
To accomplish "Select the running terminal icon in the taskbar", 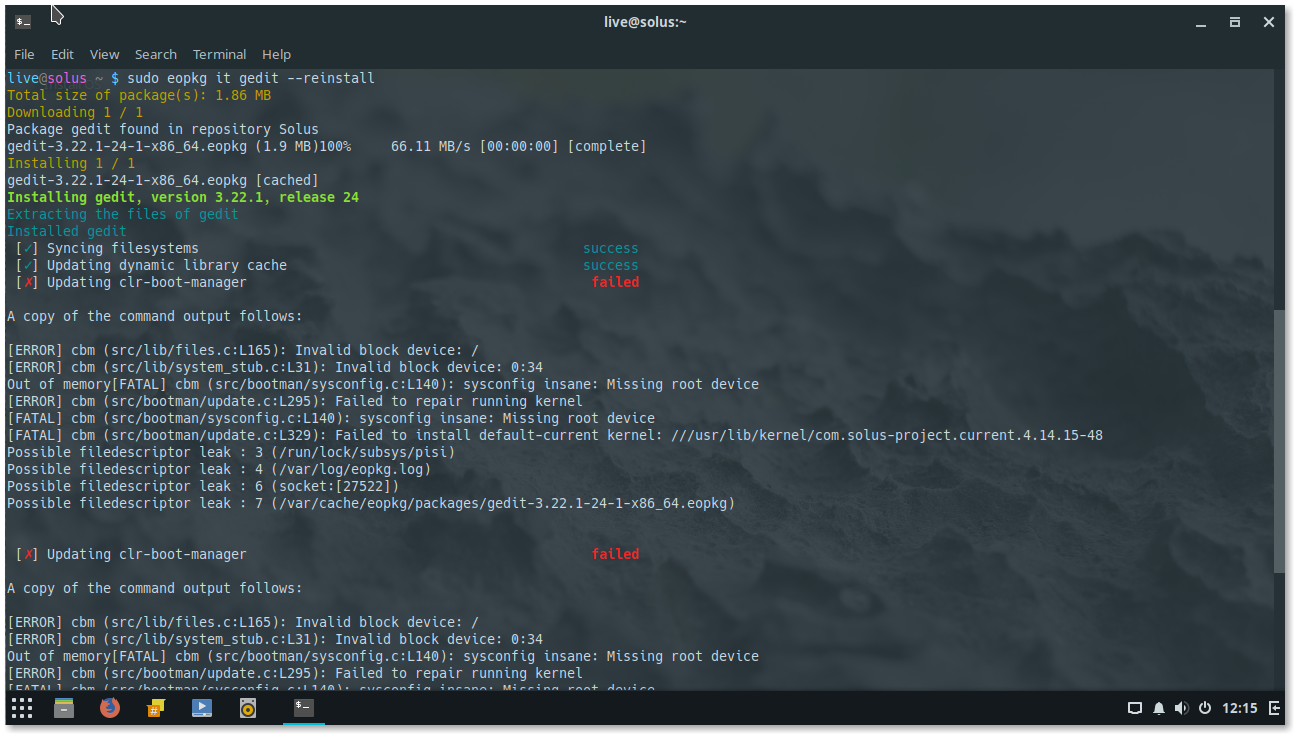I will click(x=304, y=708).
